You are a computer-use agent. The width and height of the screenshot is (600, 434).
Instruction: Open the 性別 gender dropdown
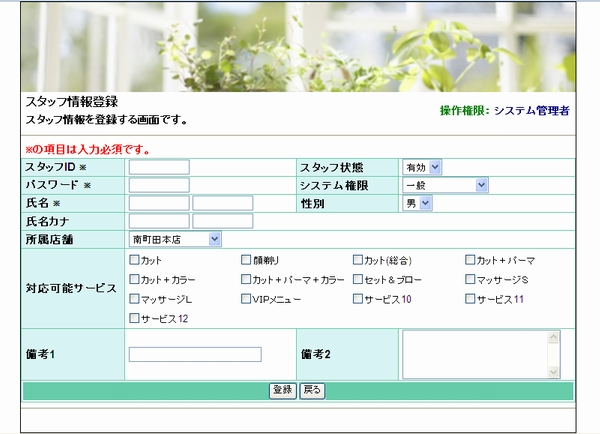click(417, 203)
